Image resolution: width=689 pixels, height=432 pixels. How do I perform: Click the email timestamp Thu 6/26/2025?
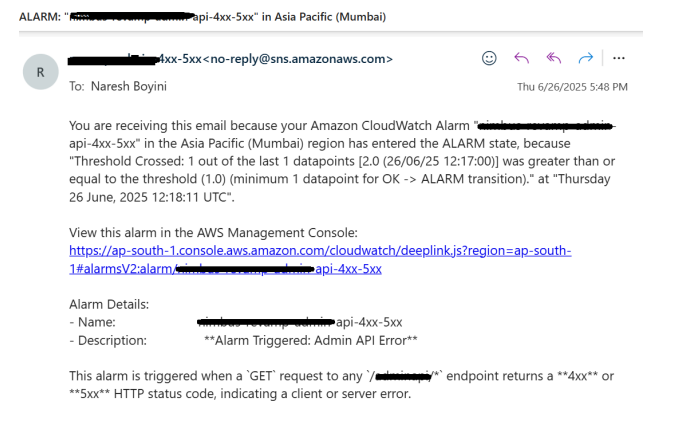(x=572, y=87)
